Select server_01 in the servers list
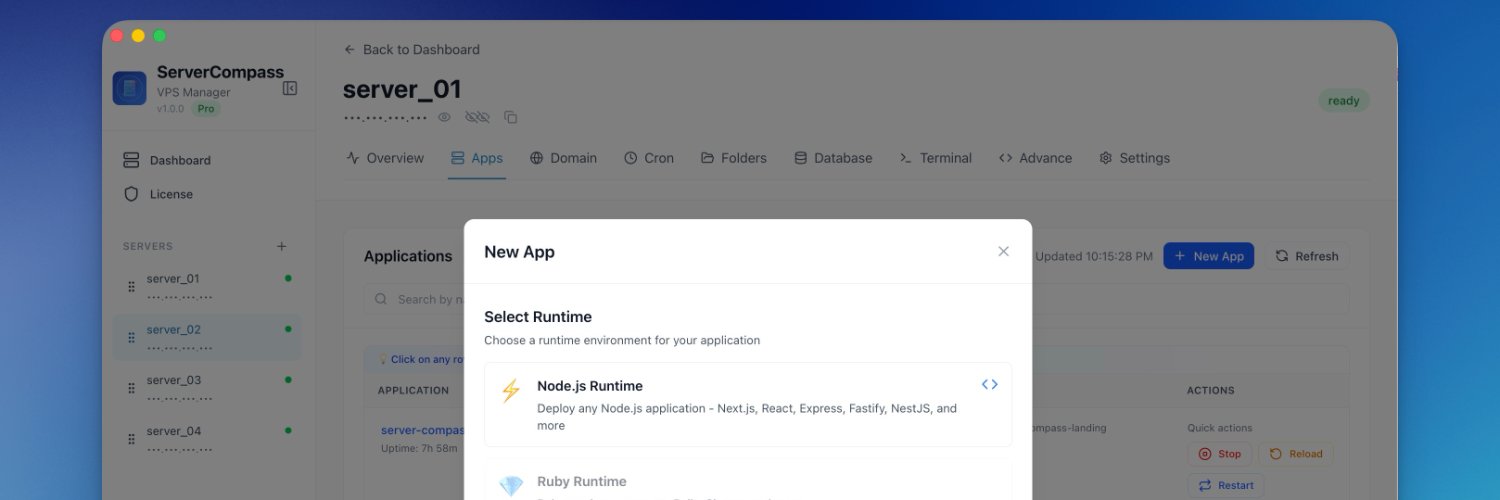 (x=208, y=286)
